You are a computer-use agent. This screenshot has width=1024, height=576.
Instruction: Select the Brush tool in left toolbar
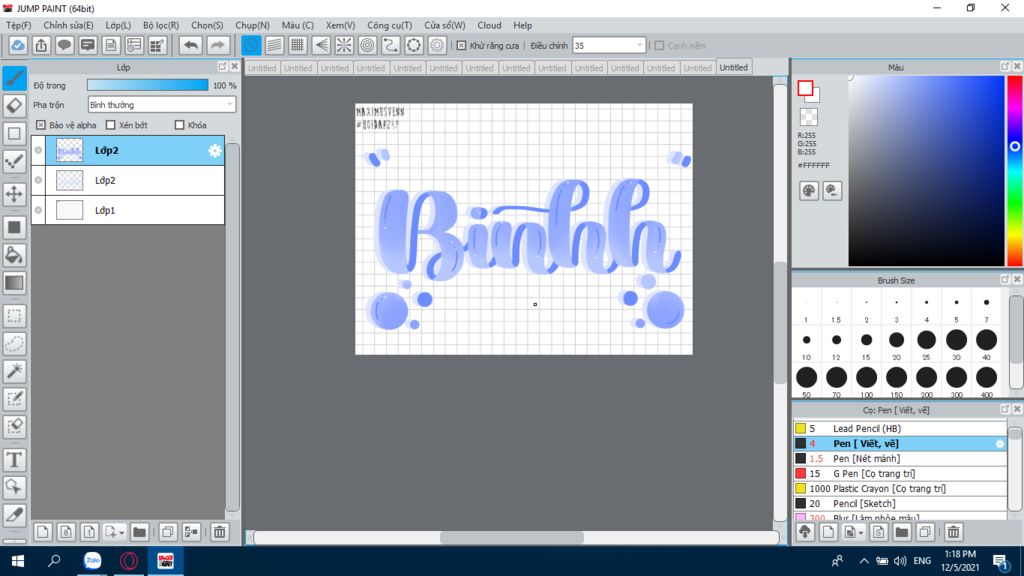point(14,78)
